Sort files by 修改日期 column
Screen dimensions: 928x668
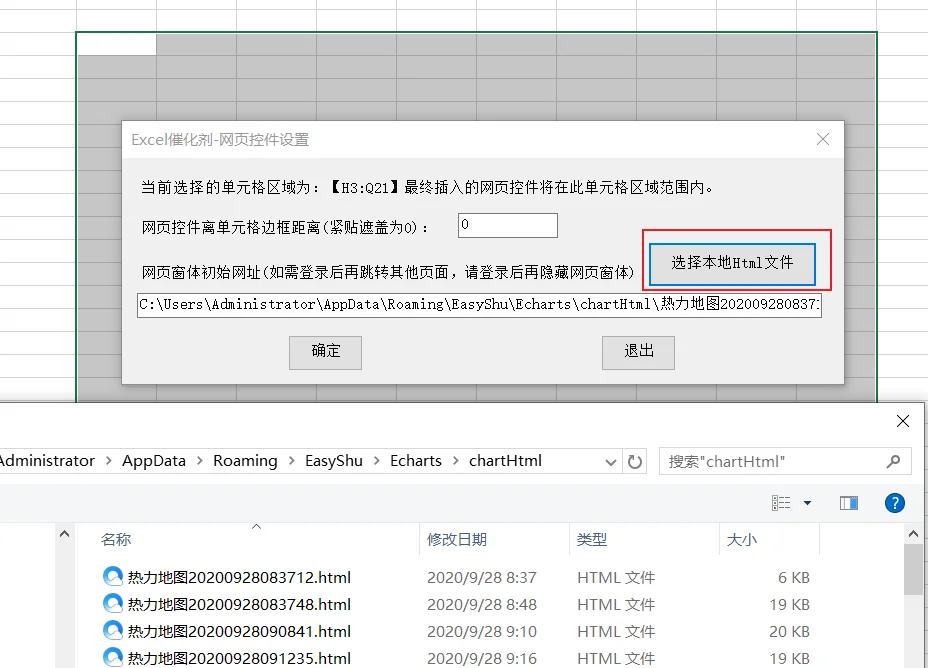click(x=457, y=540)
